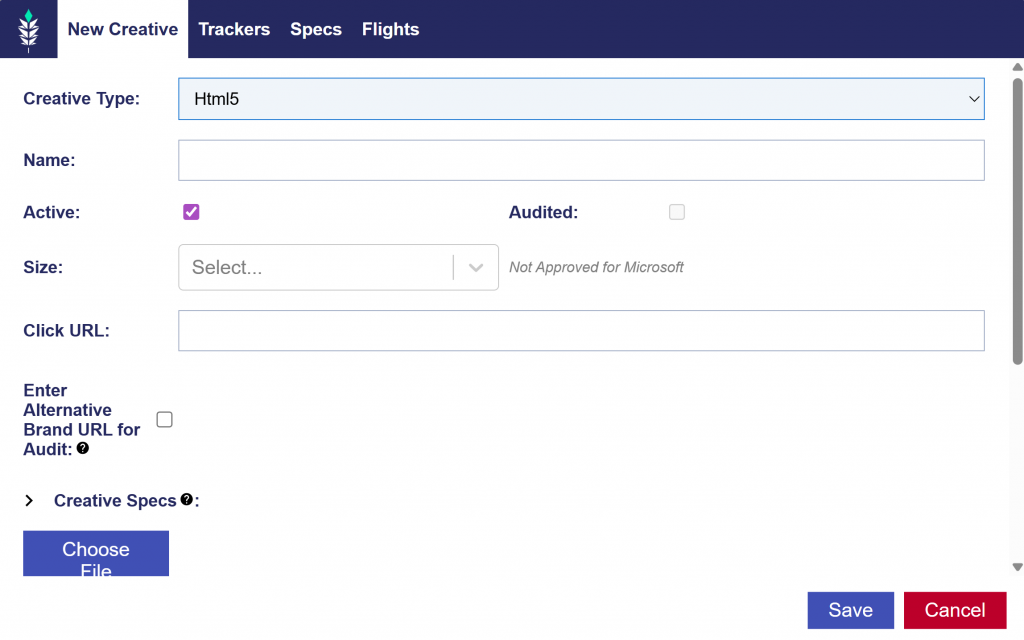Click help icon next to Creative Specs
The image size is (1024, 640).
click(186, 500)
